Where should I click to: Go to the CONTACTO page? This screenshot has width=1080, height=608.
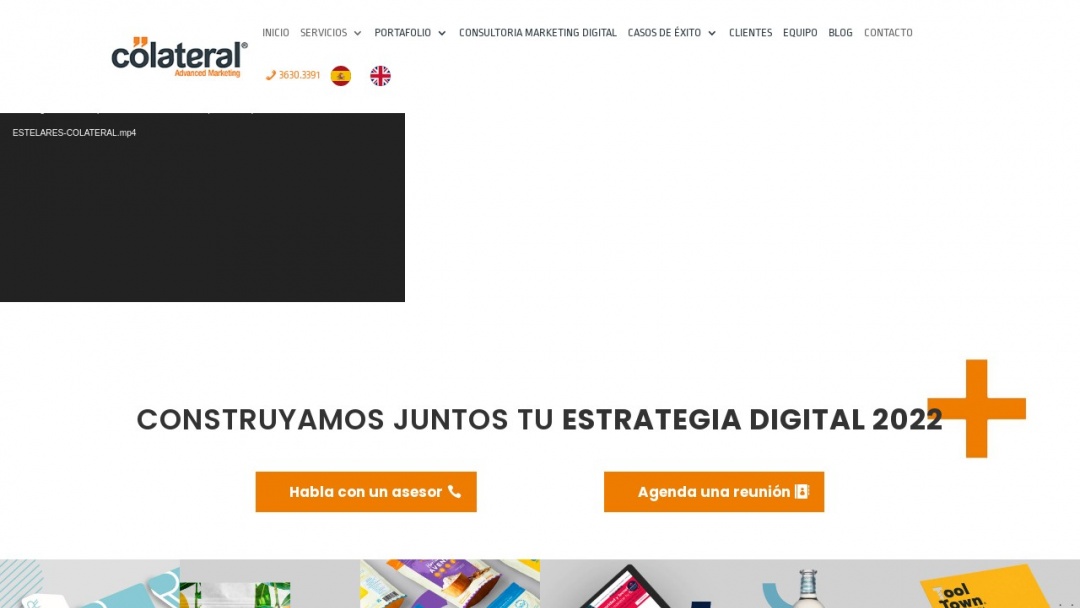(x=887, y=32)
